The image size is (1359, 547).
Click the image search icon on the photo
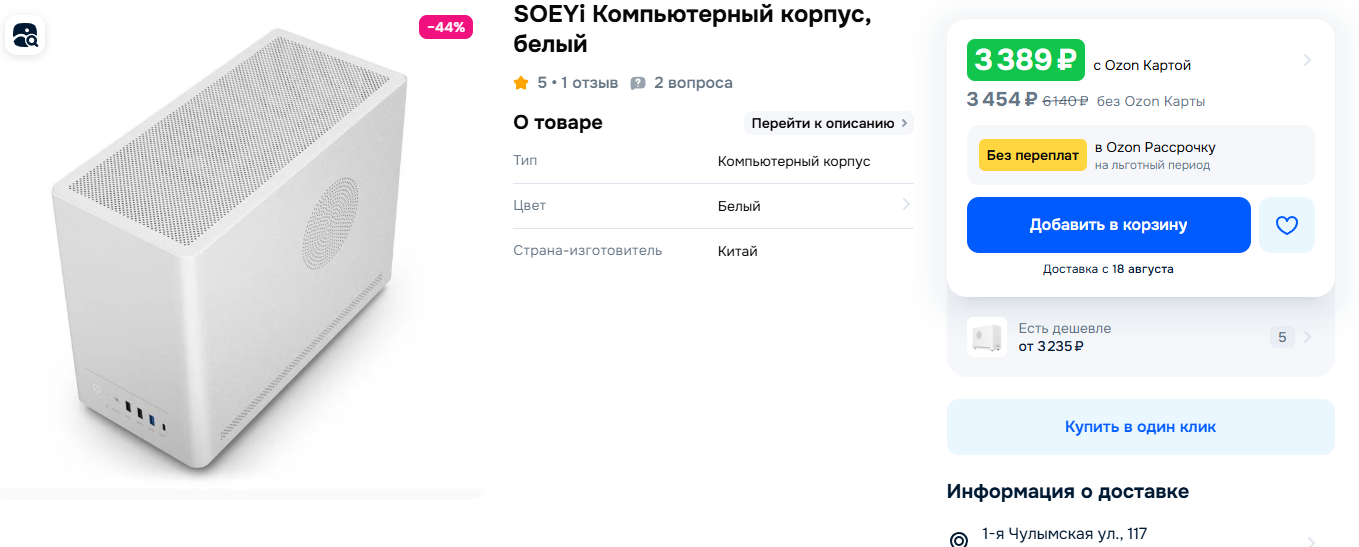25,36
